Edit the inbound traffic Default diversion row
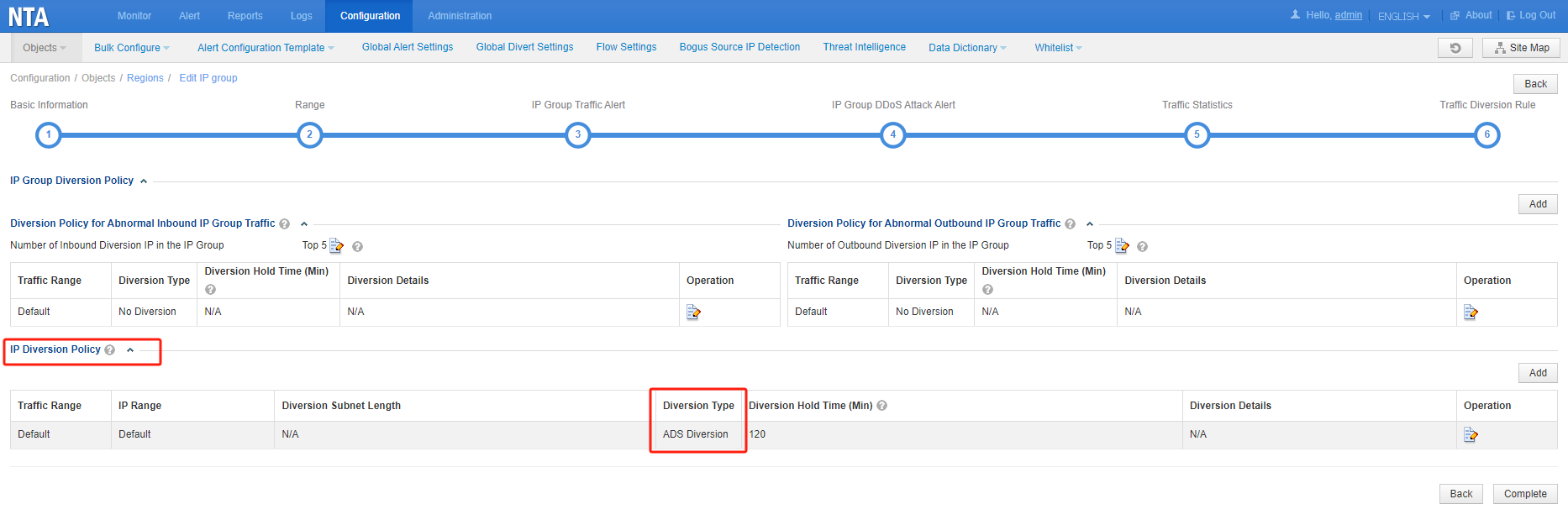Screen dimensions: 1568x520 pyautogui.click(x=693, y=313)
